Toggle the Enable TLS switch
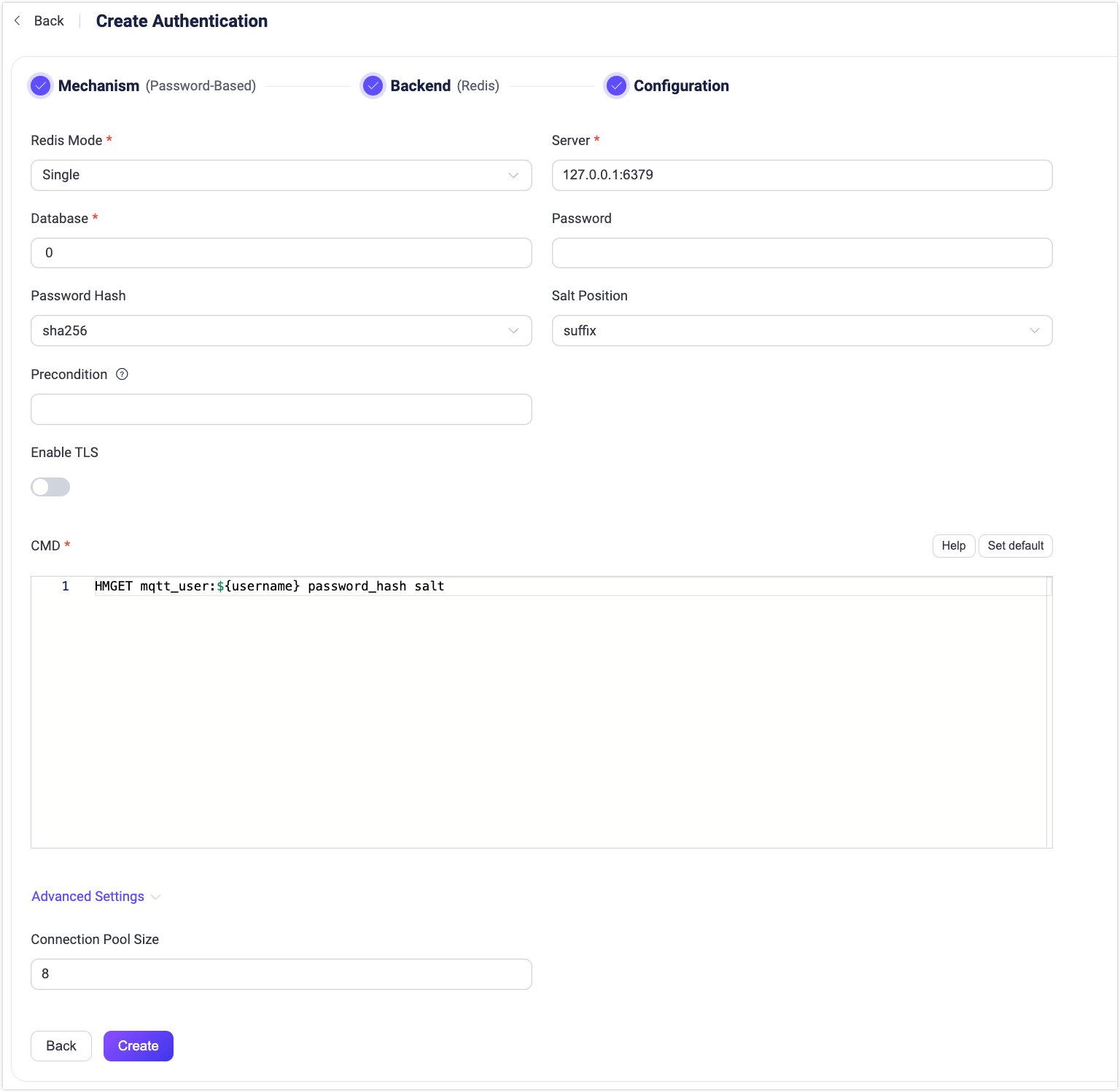The width and height of the screenshot is (1120, 1092). (50, 487)
